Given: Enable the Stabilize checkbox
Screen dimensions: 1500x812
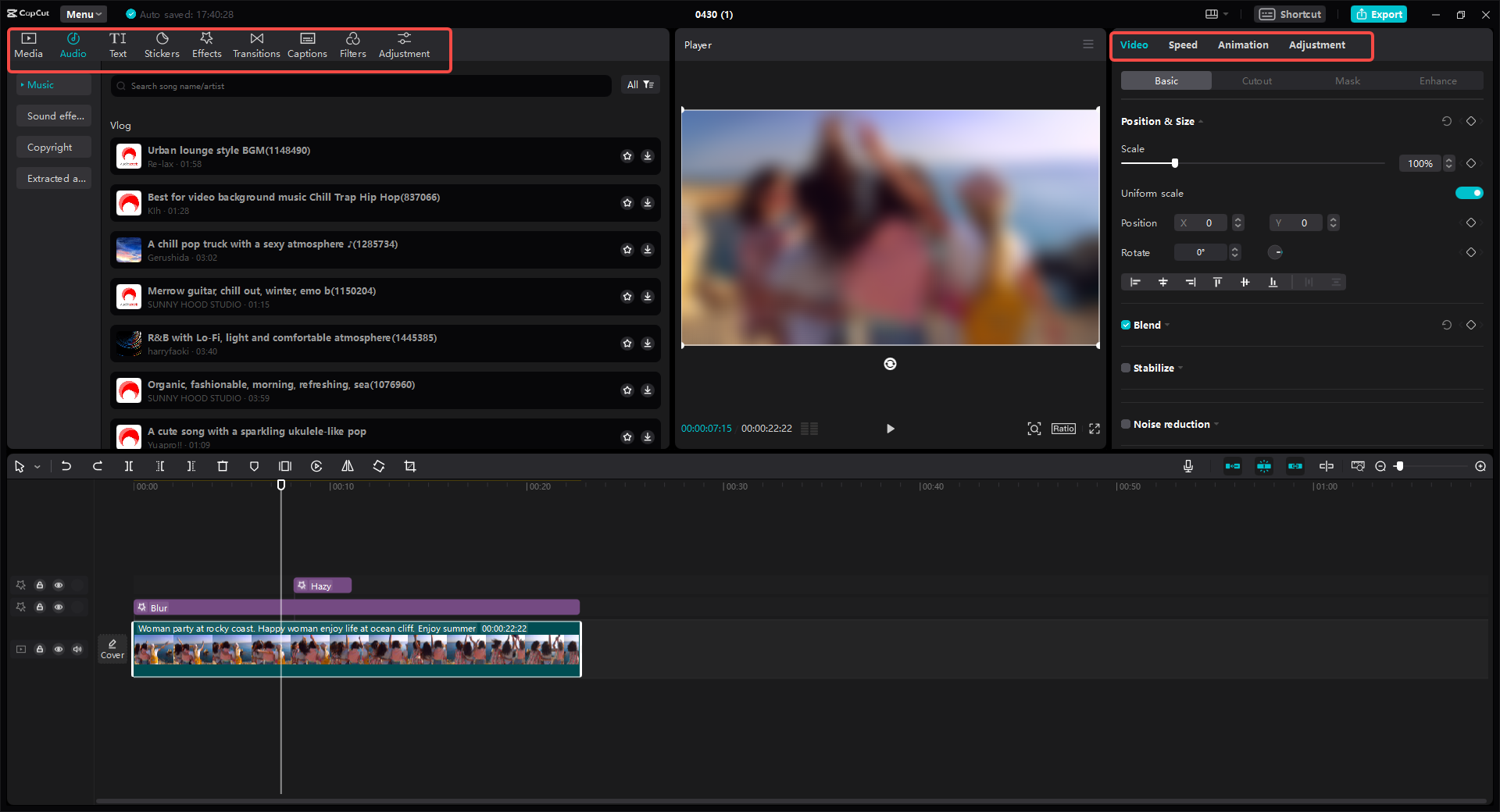Looking at the screenshot, I should tap(1125, 368).
